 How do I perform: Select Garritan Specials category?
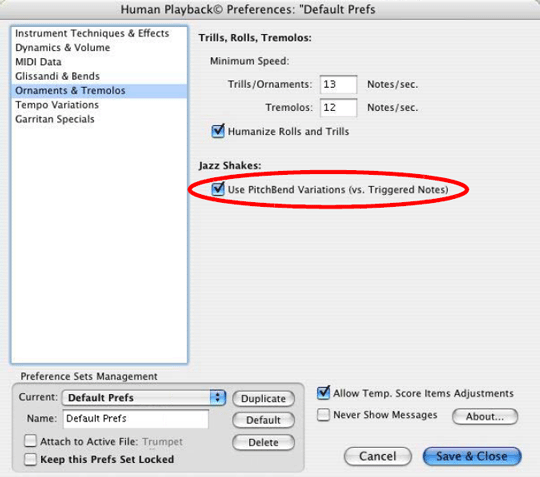click(99, 119)
